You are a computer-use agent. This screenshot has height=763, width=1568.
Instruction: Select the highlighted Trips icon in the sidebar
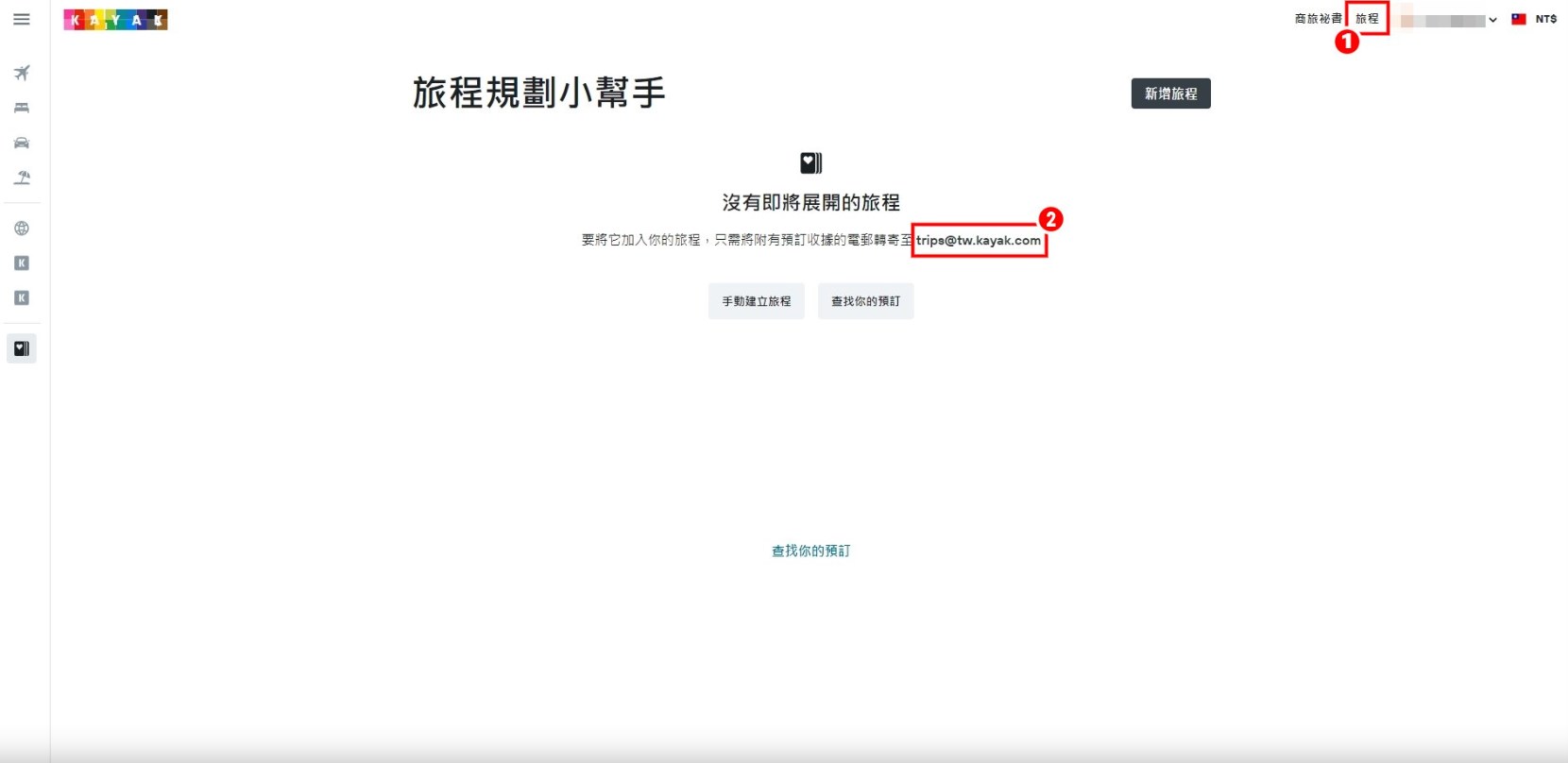[22, 348]
